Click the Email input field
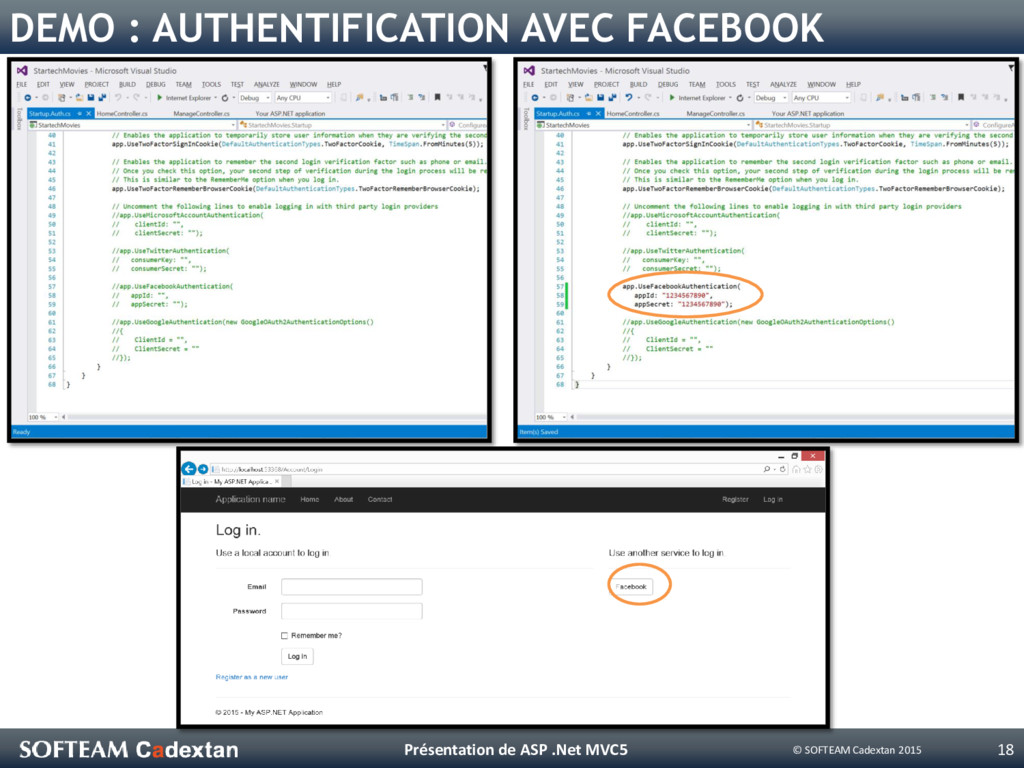 click(351, 586)
